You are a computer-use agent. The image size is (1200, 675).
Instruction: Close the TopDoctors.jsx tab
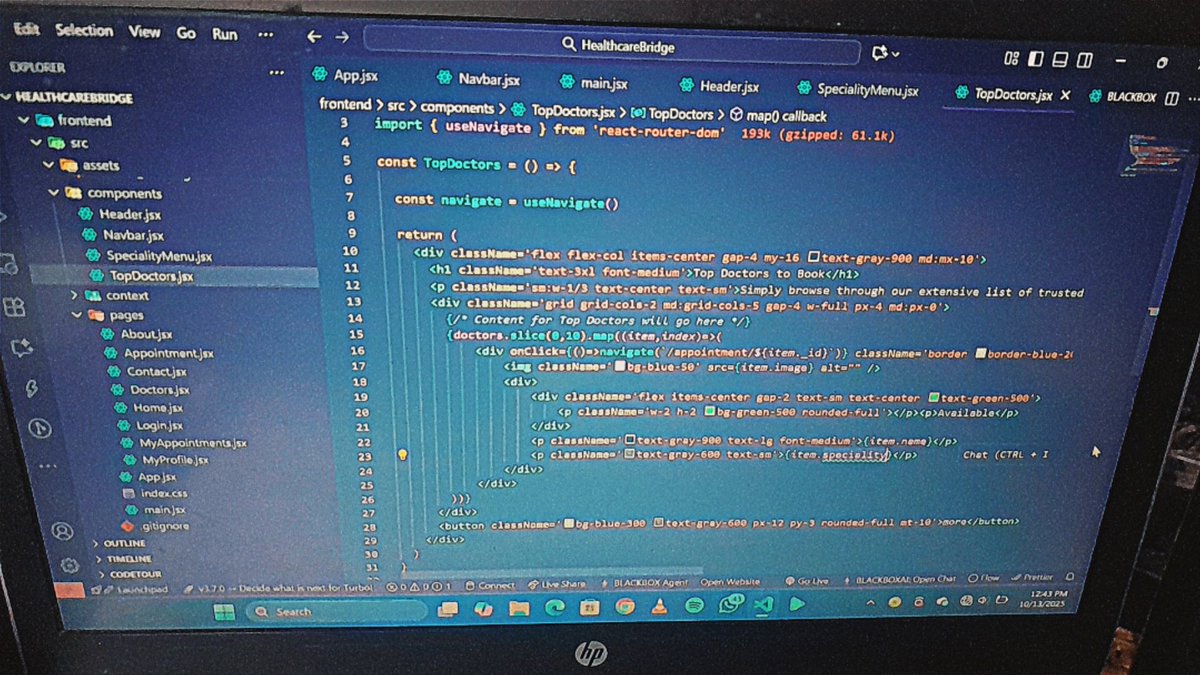coord(1065,96)
